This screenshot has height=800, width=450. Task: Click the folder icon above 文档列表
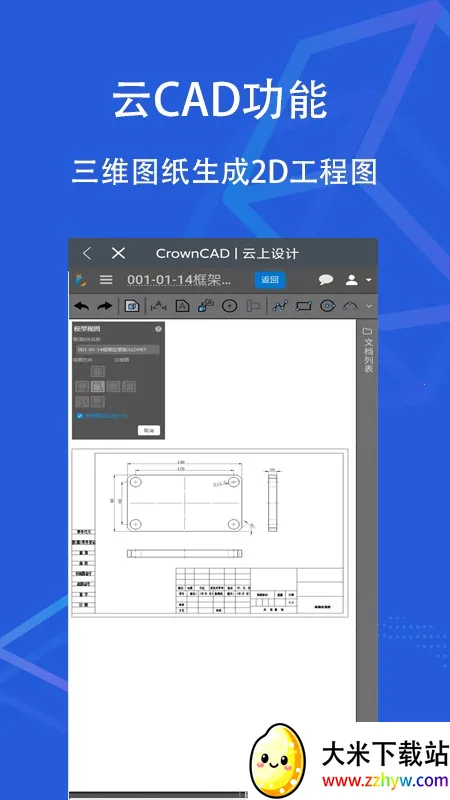tap(367, 331)
